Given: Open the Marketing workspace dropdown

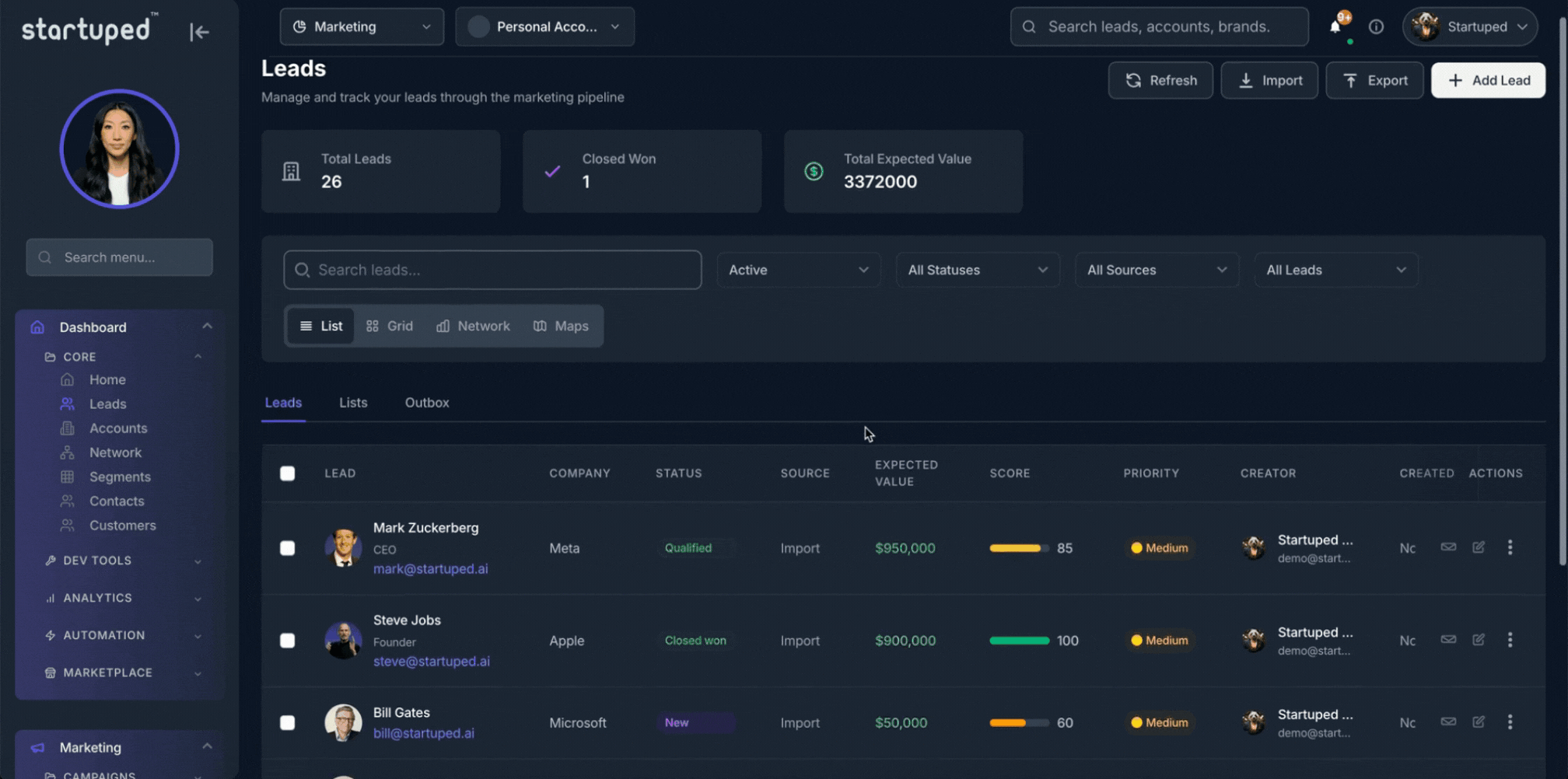Looking at the screenshot, I should click(362, 26).
